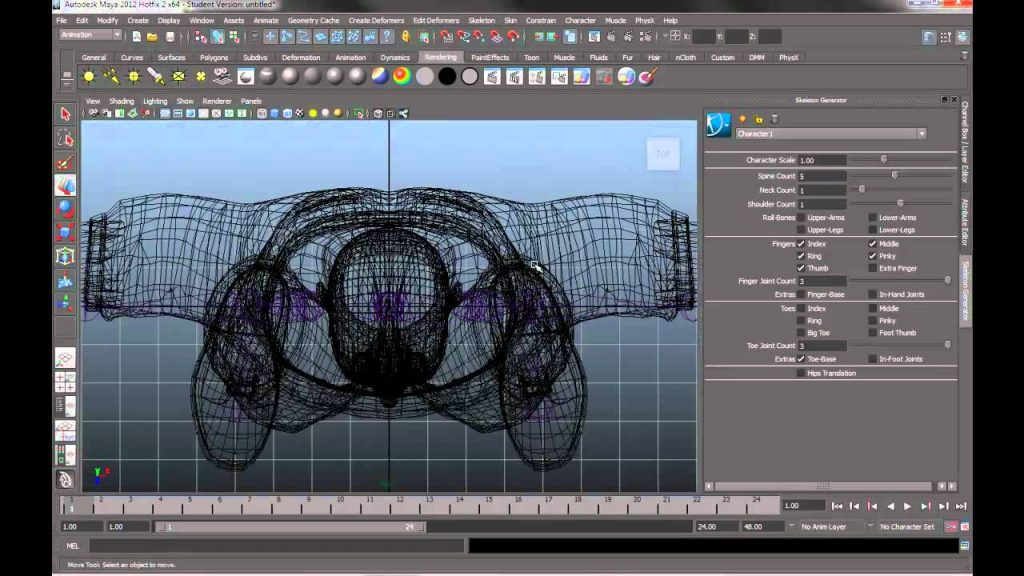
Task: Click the ambient light shelf icon
Action: 89,76
